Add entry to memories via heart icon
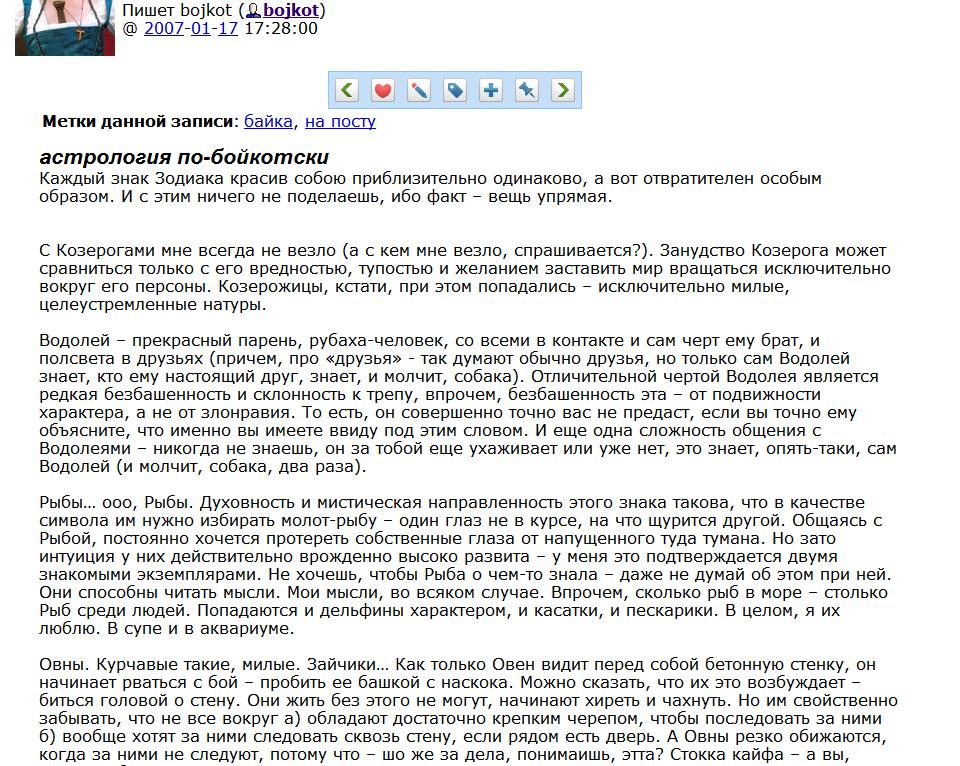960x766 pixels. coord(383,90)
